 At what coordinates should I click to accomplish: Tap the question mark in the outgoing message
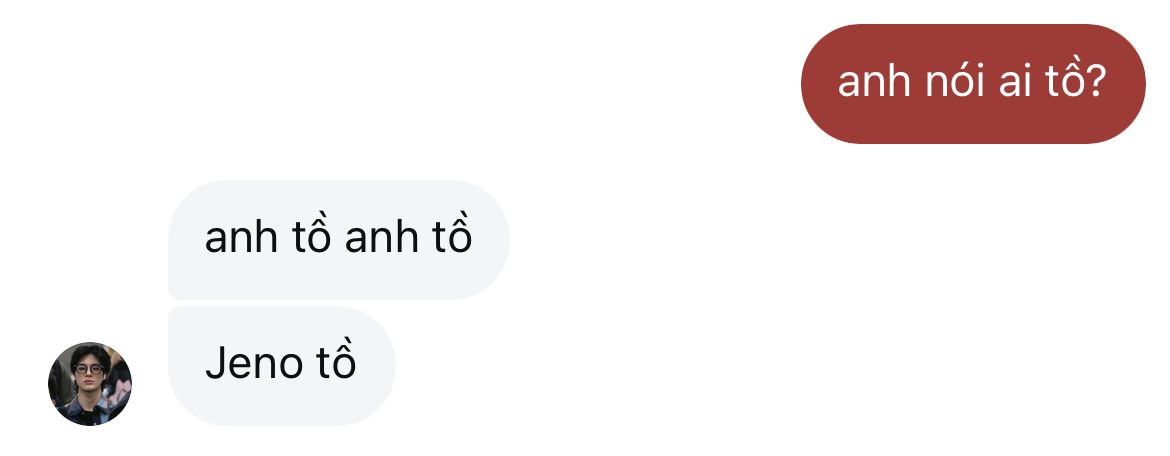tap(1095, 81)
